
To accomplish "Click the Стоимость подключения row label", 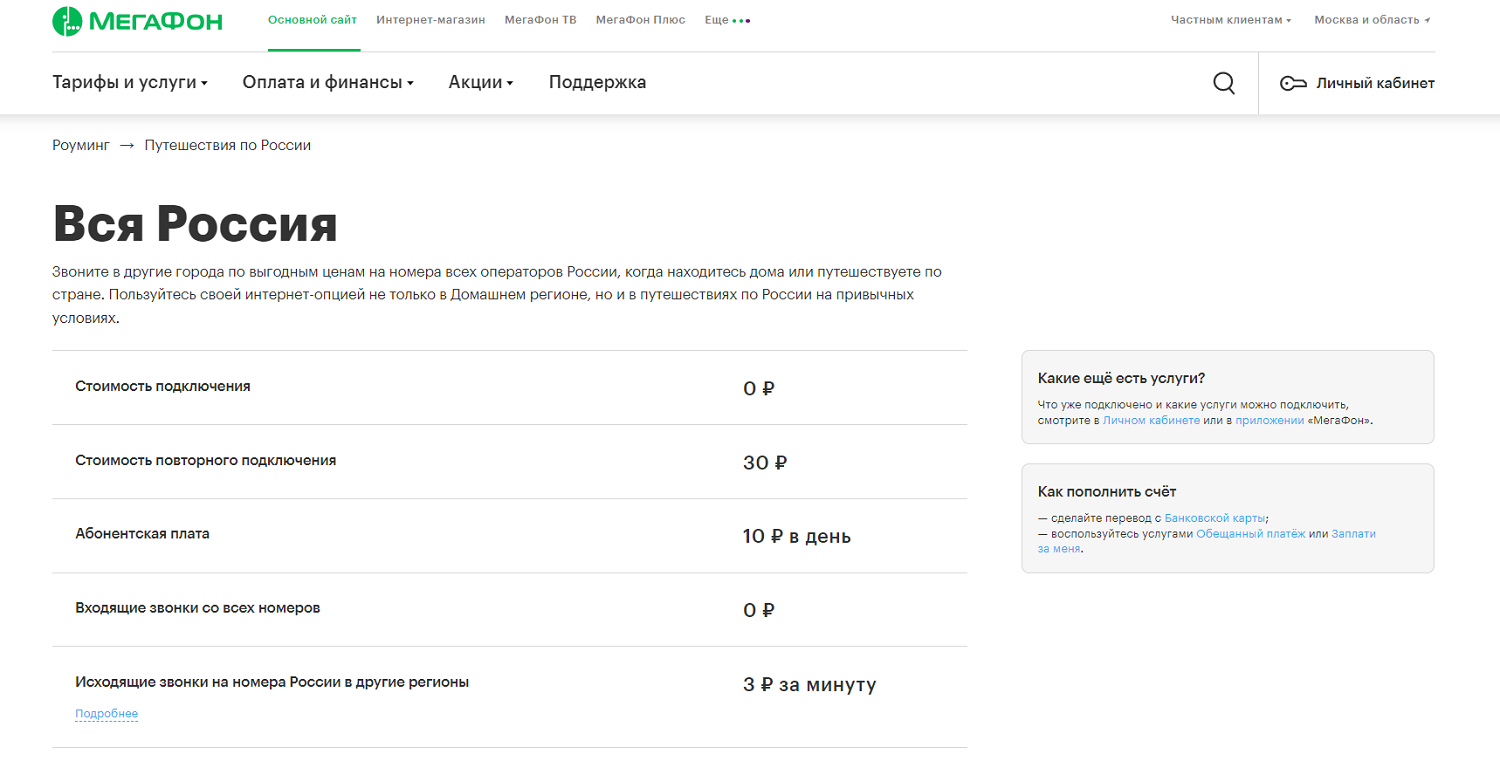I will (163, 386).
